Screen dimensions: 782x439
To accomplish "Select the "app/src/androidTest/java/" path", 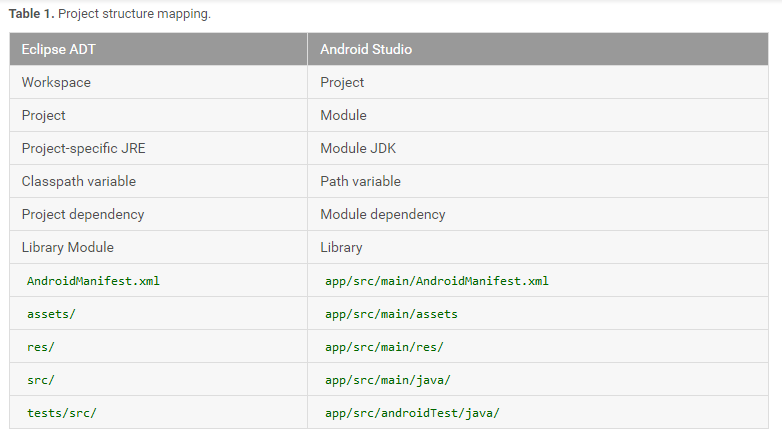I will tap(412, 413).
